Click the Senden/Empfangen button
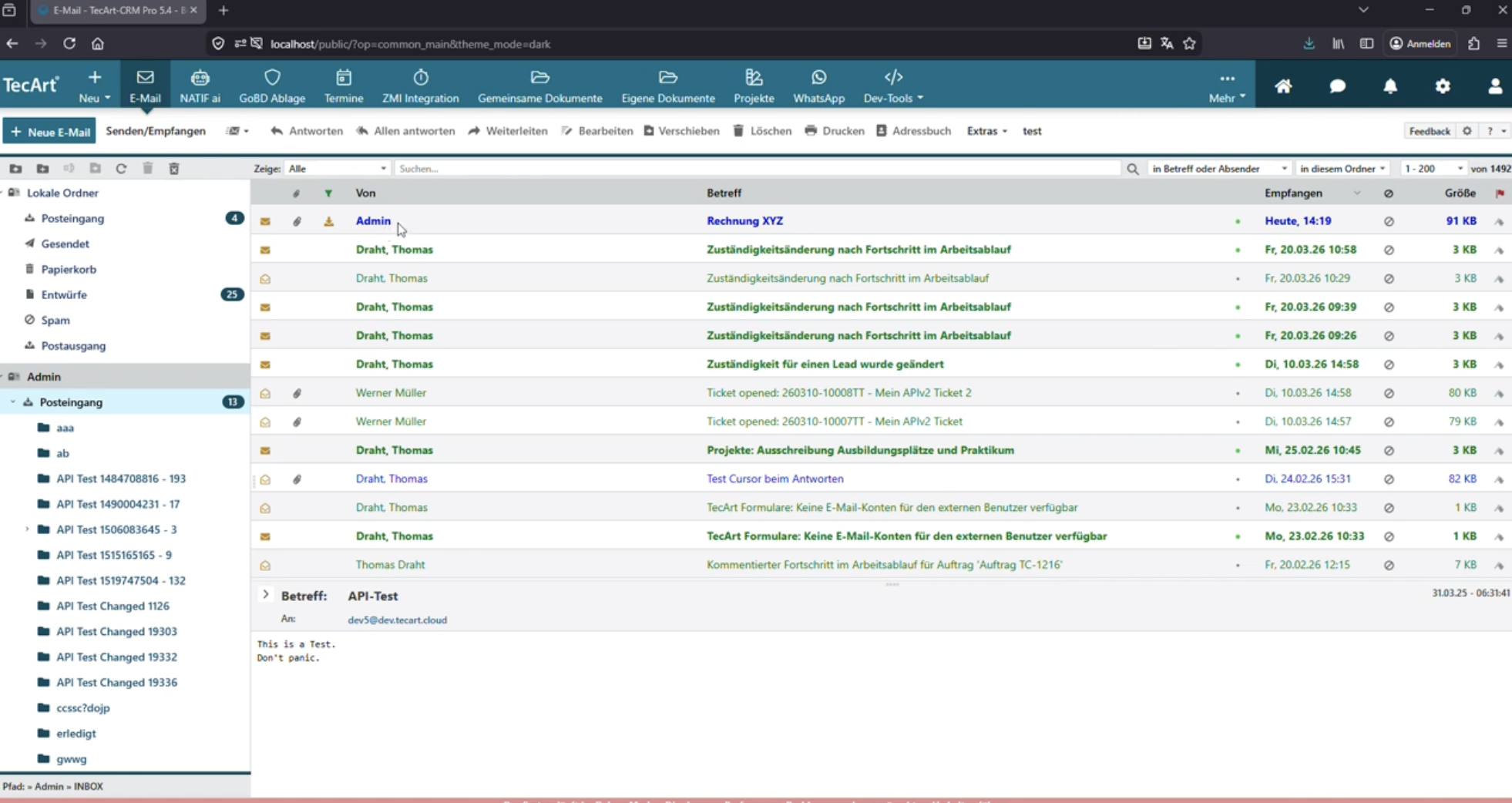The height and width of the screenshot is (803, 1512). pos(156,131)
